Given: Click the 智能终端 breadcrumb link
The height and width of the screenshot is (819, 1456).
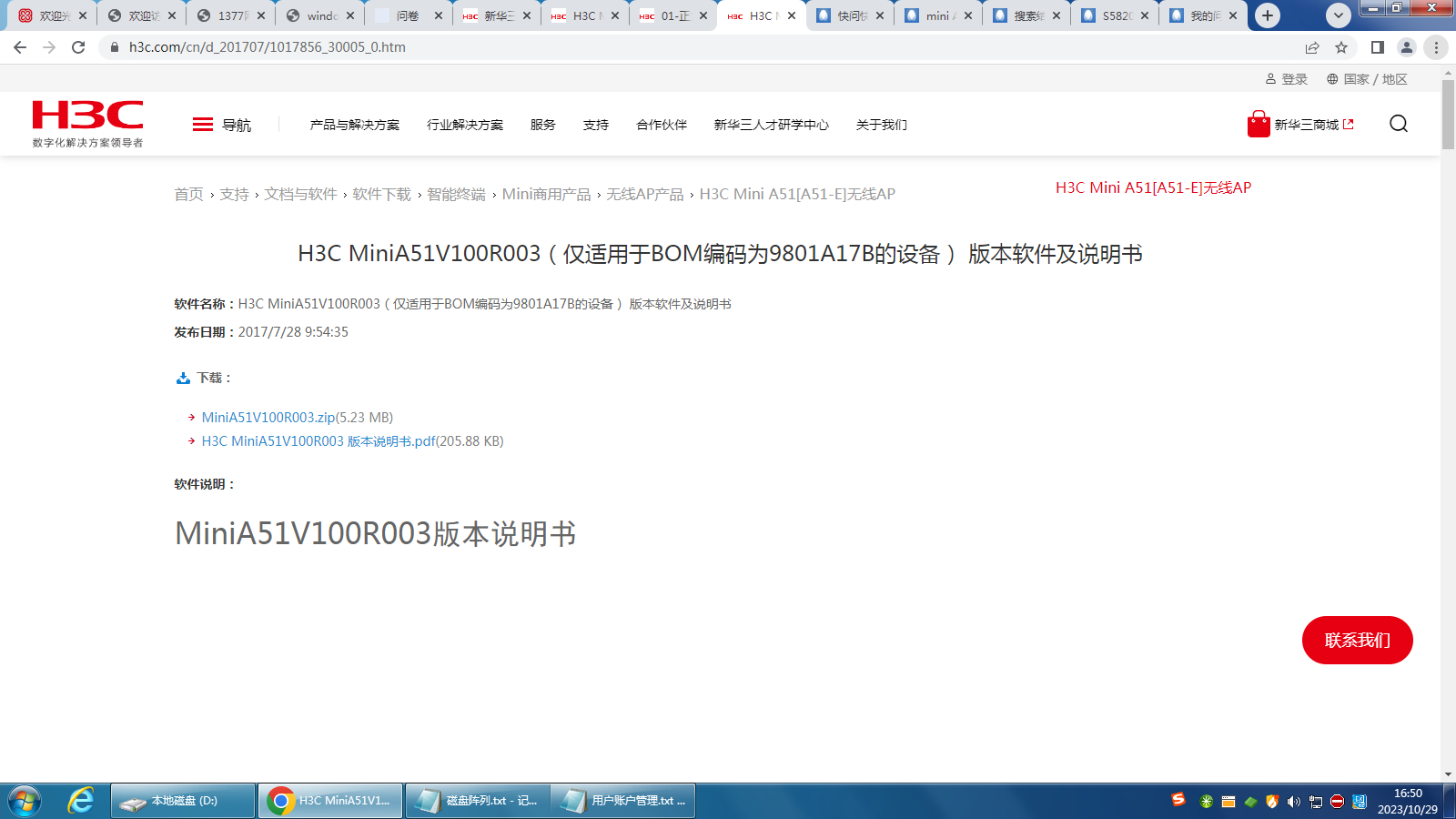Looking at the screenshot, I should [457, 194].
